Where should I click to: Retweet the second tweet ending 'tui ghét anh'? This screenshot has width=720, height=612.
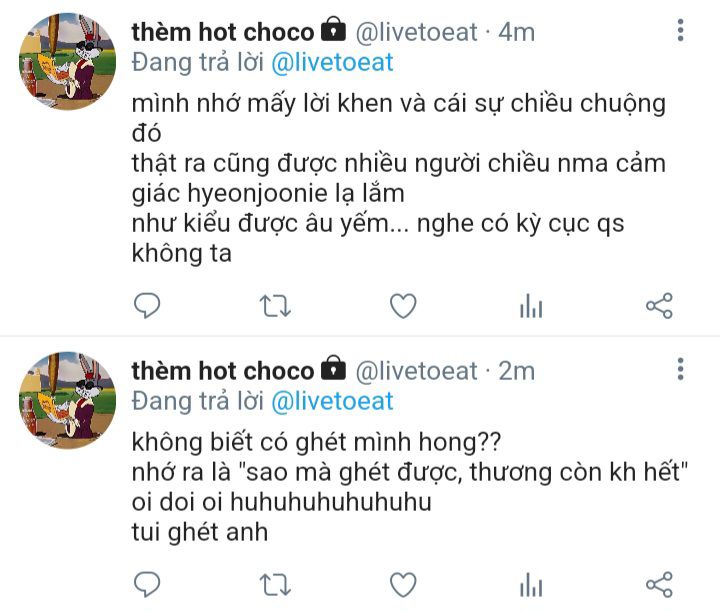[x=275, y=585]
